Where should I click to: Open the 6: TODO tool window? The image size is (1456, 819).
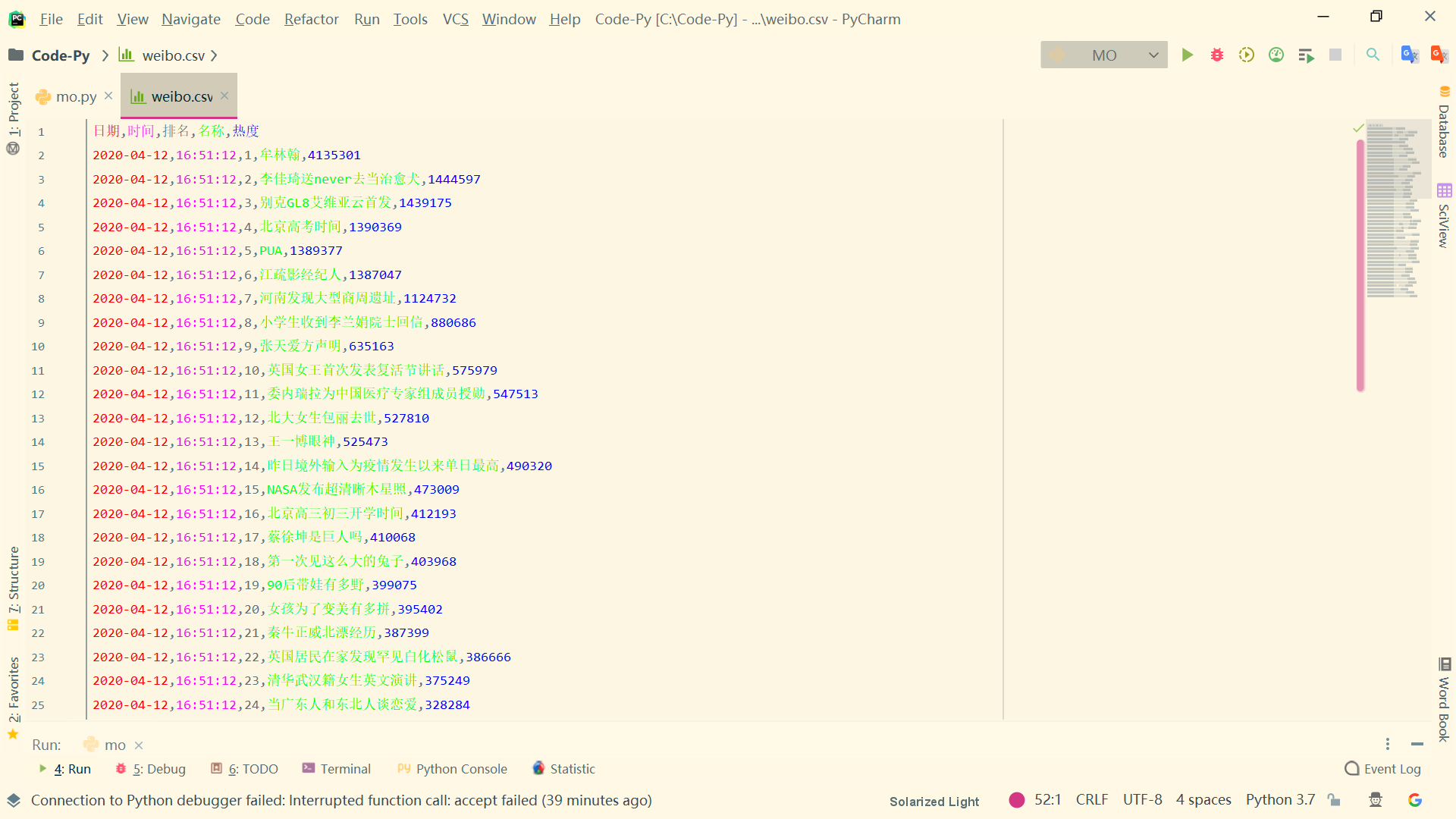(244, 769)
